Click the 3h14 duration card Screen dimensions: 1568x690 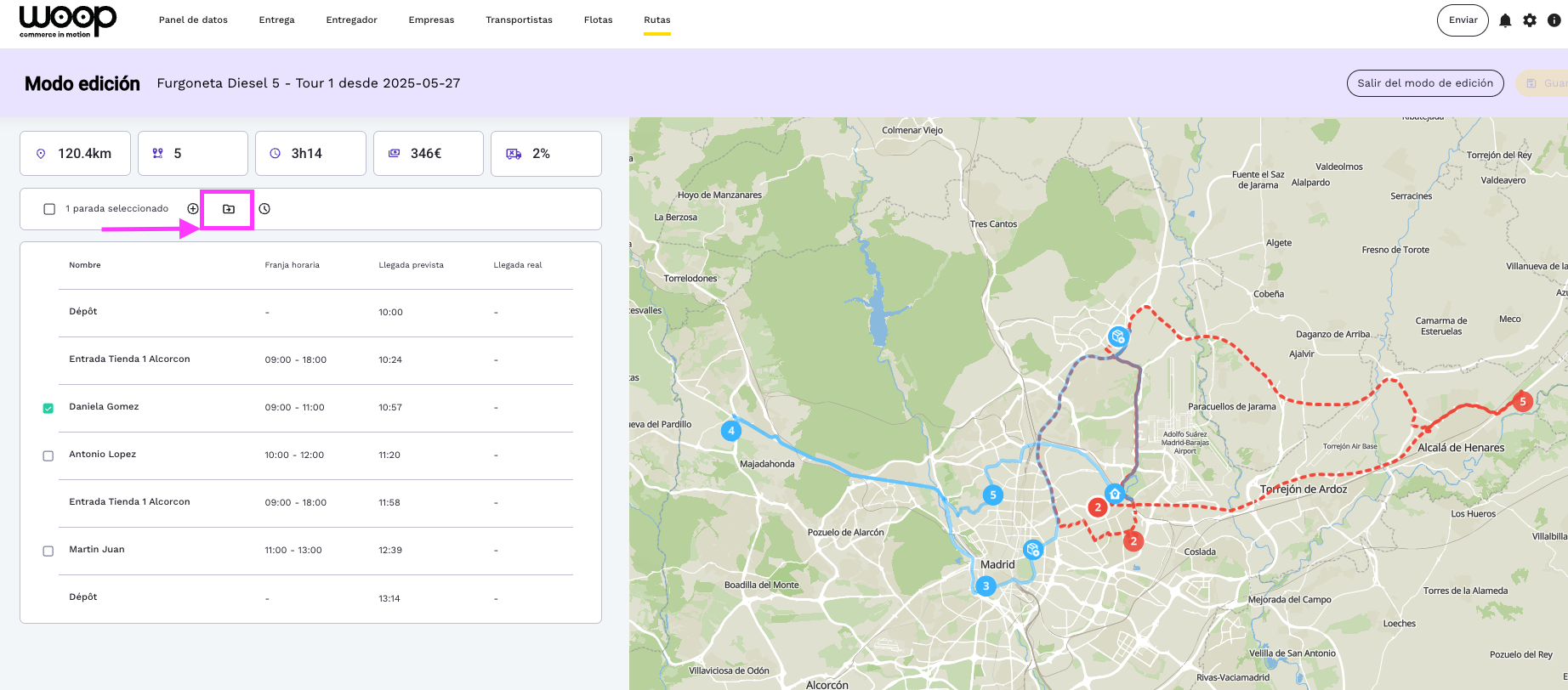(x=310, y=154)
